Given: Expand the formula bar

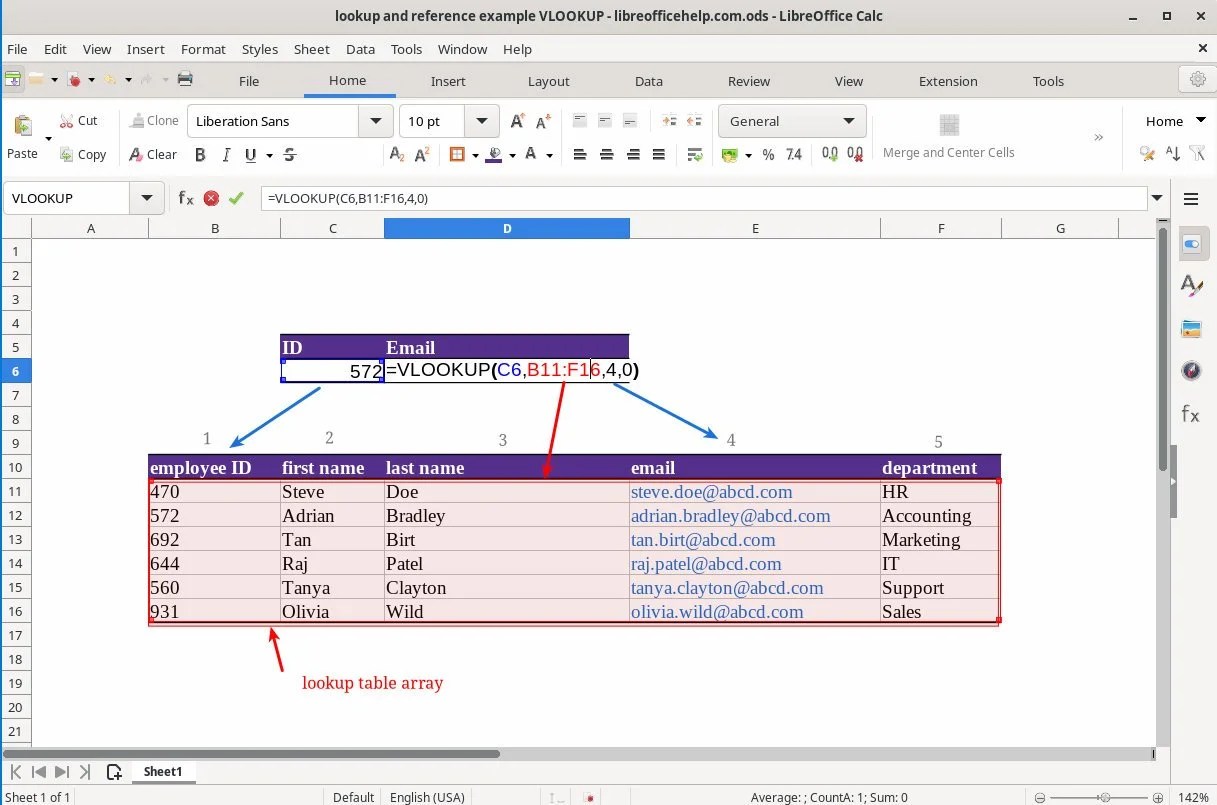Looking at the screenshot, I should [x=1158, y=198].
